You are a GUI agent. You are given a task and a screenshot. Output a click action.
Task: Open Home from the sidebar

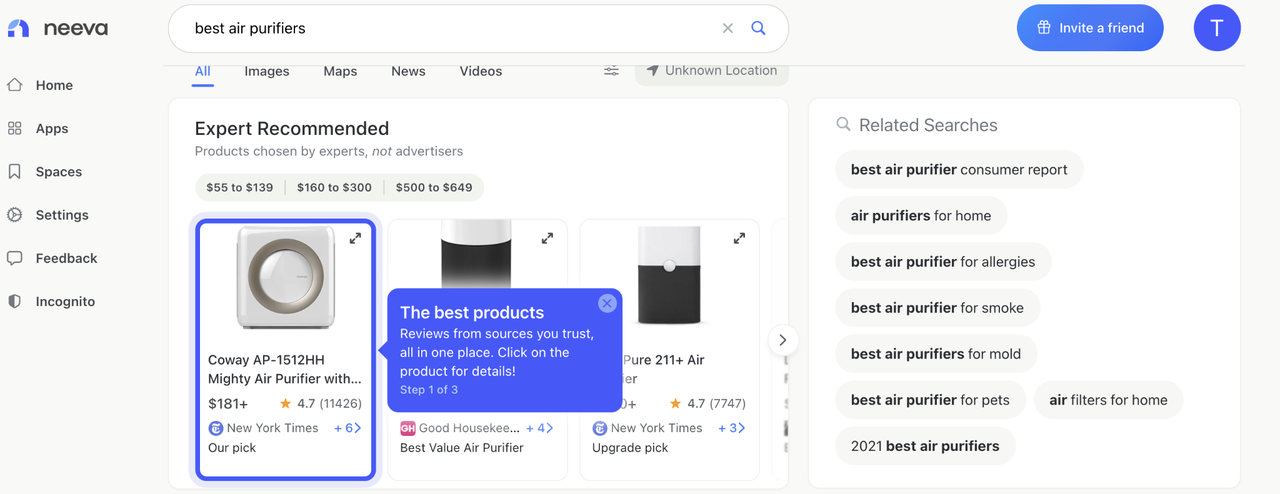point(40,85)
